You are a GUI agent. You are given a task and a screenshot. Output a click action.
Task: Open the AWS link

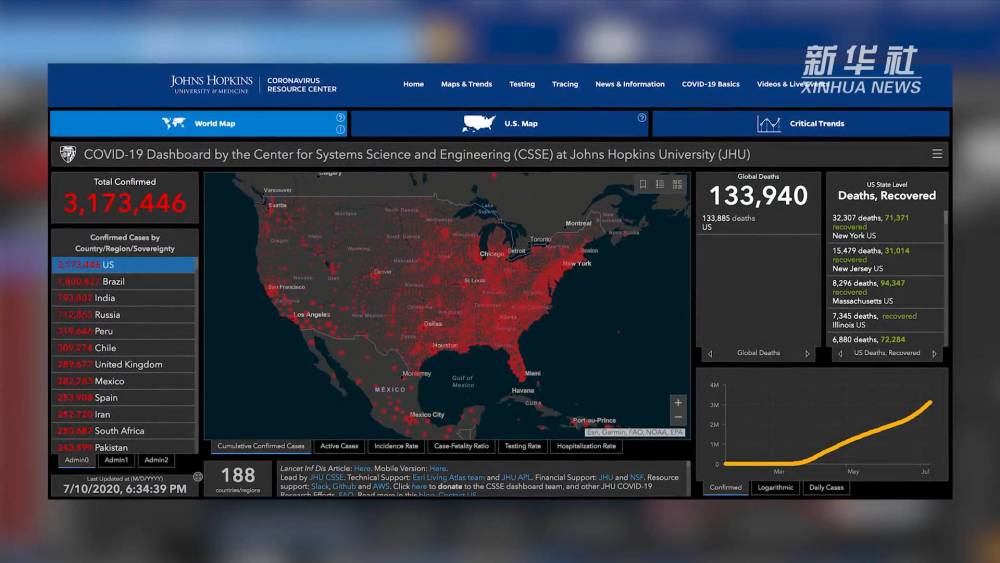[381, 486]
